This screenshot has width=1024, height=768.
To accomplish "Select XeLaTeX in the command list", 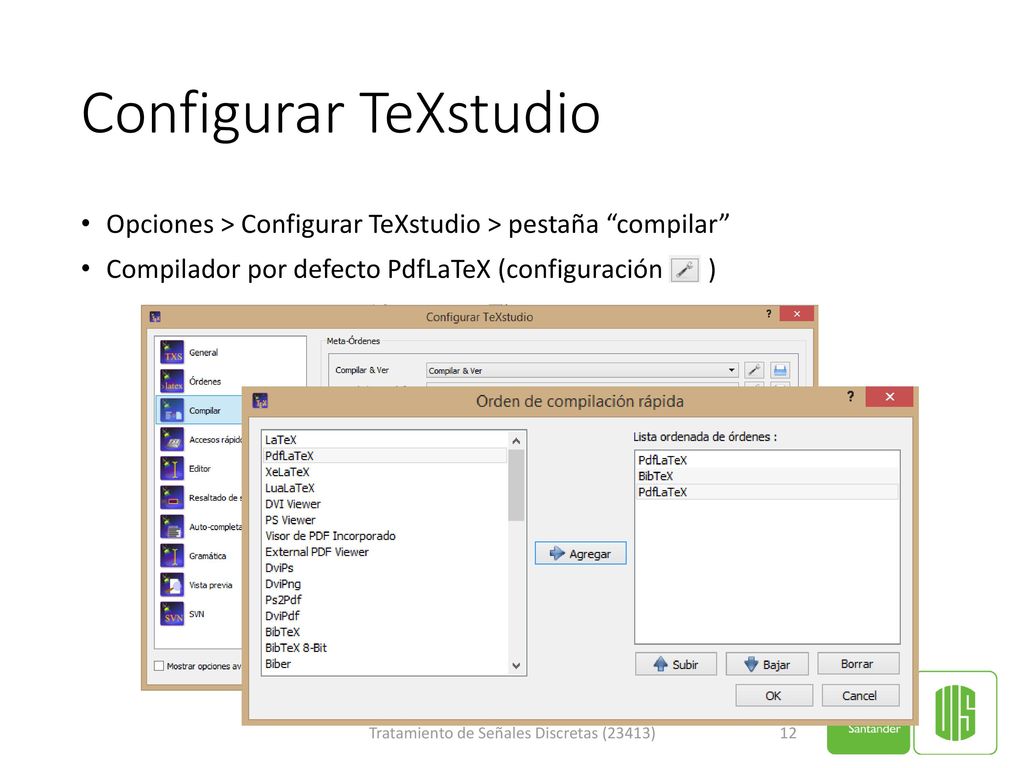I will [x=385, y=472].
